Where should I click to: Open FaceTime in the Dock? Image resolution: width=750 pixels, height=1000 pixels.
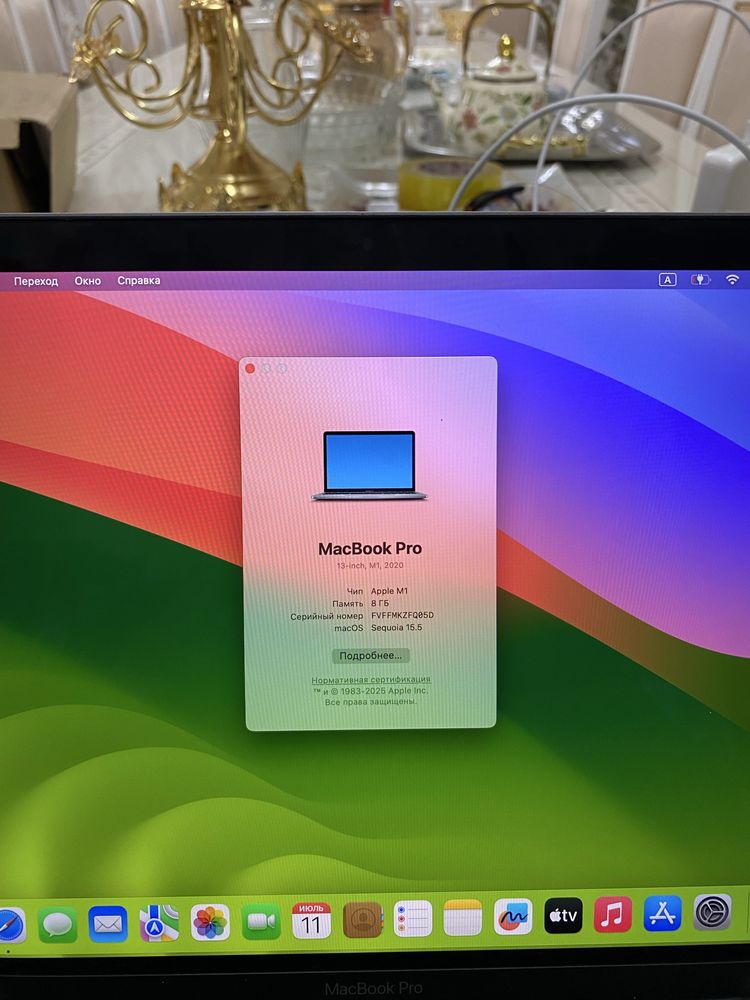click(261, 922)
